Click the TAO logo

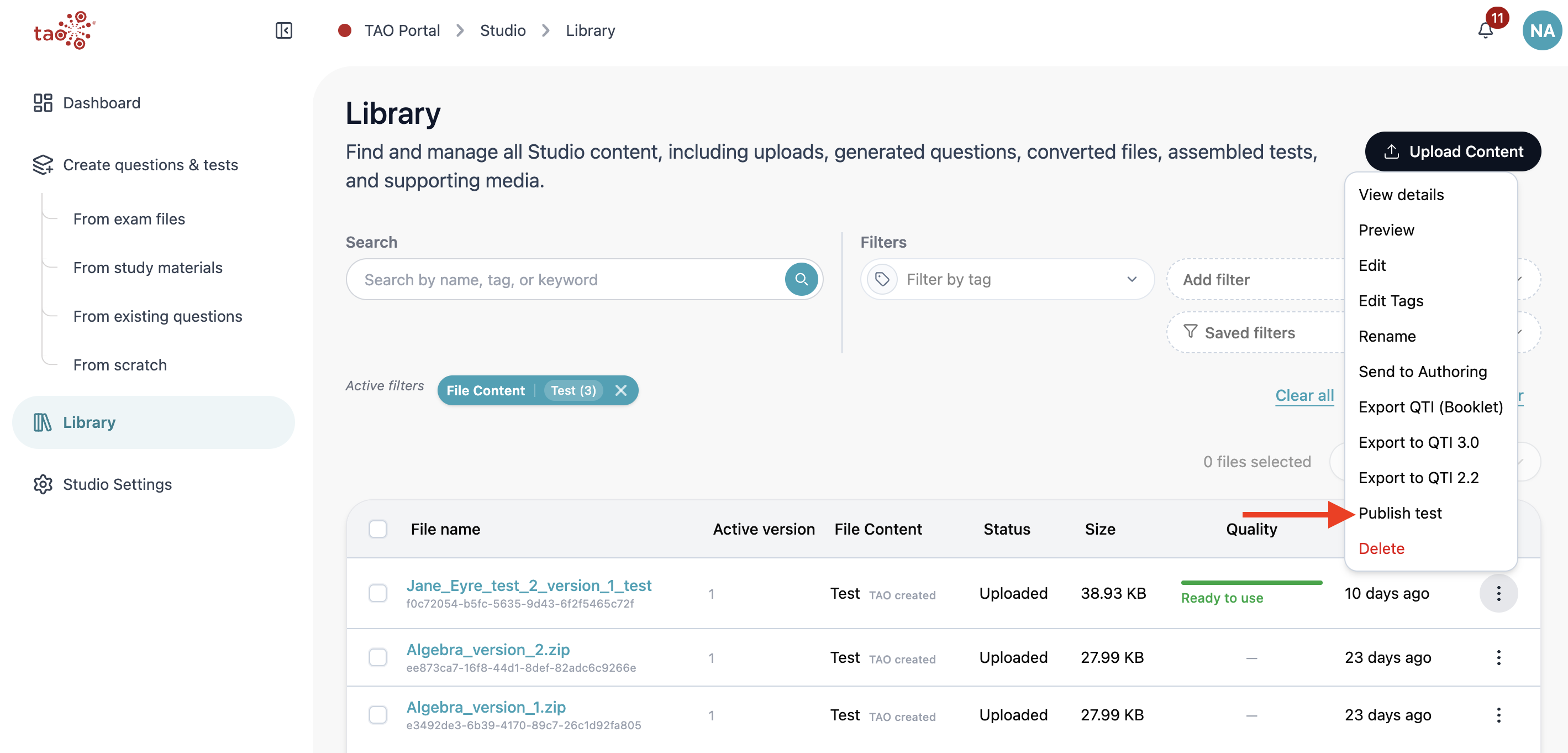coord(65,30)
